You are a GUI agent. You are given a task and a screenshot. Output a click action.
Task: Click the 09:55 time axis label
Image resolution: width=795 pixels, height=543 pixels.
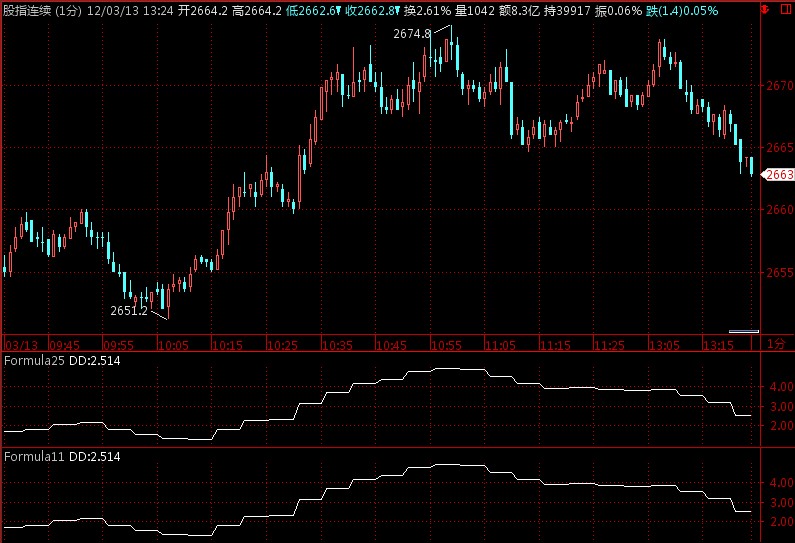coord(118,345)
